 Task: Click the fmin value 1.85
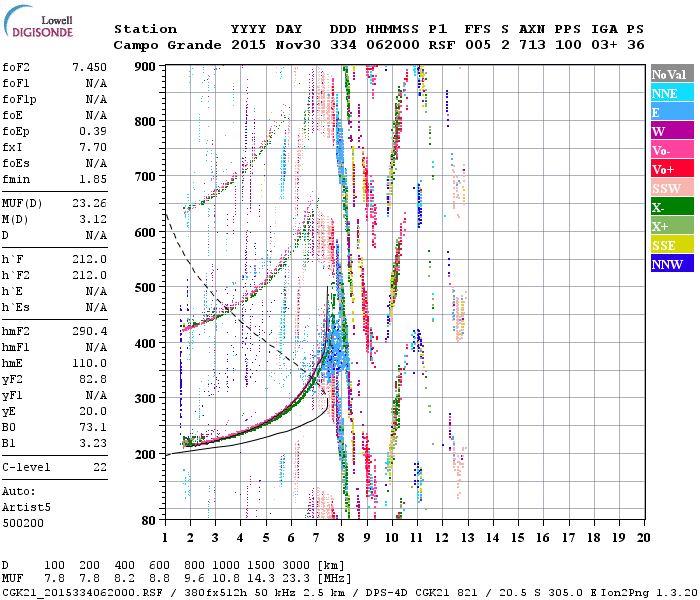pos(93,179)
